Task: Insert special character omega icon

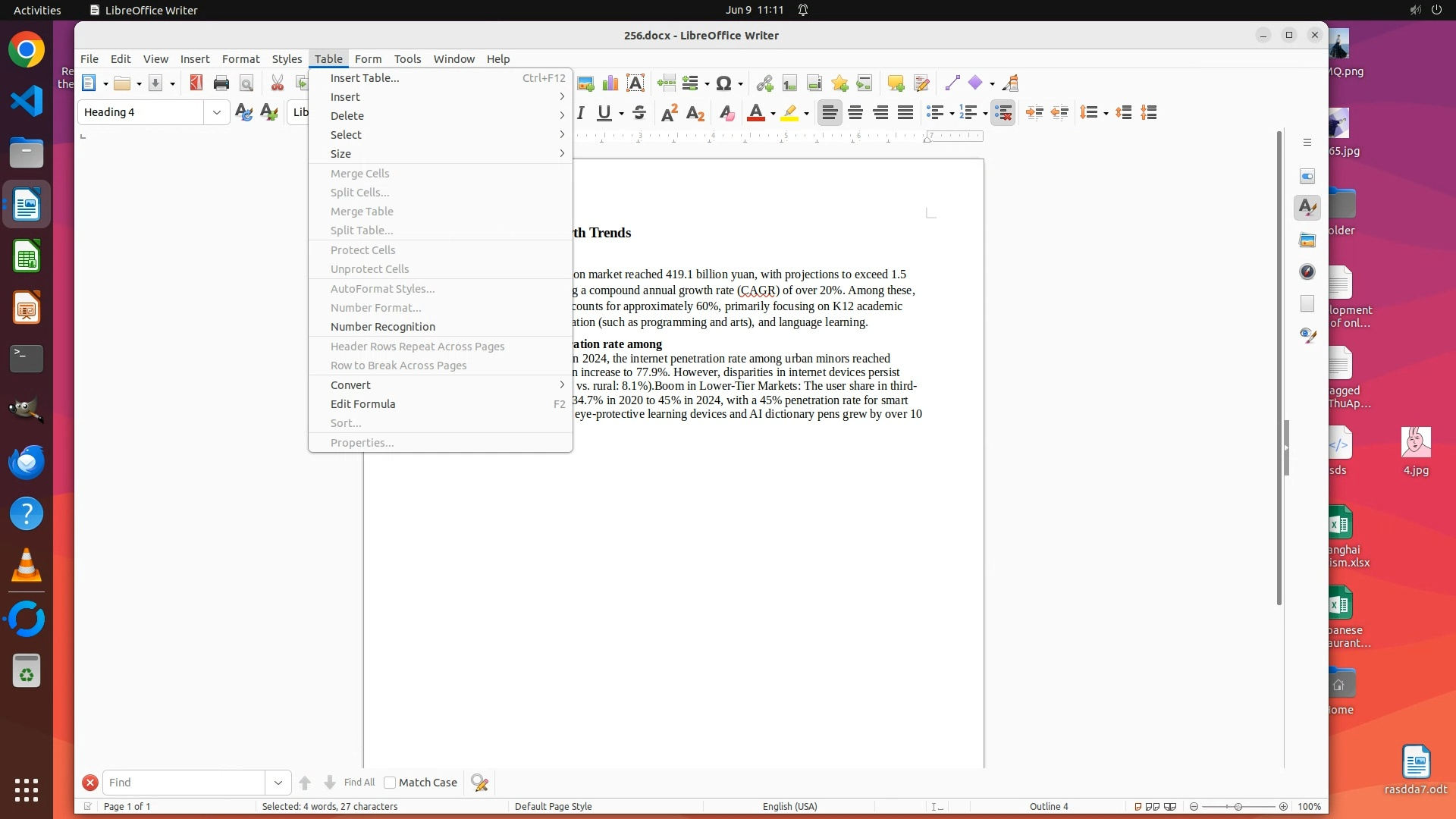Action: 723,83
